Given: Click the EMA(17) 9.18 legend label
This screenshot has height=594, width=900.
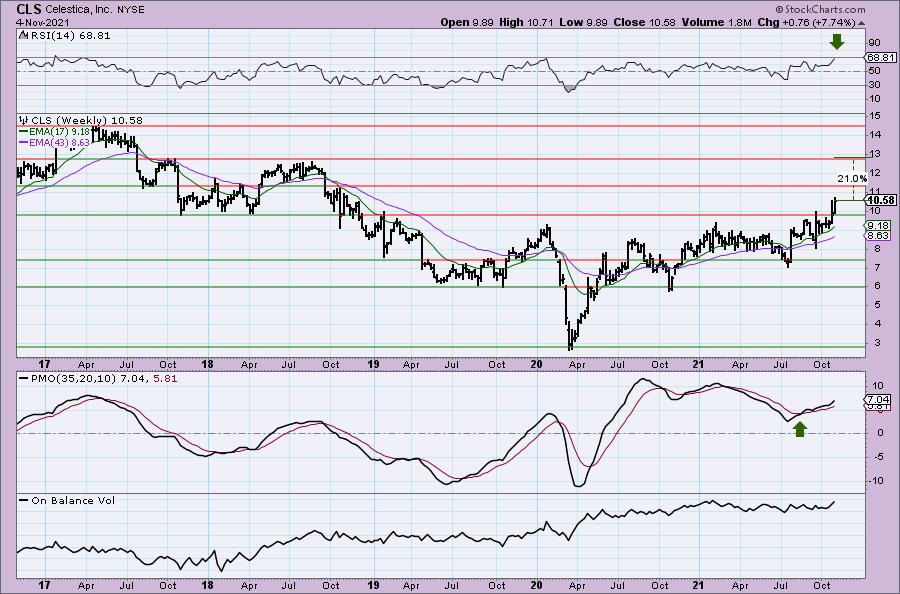Looking at the screenshot, I should point(59,131).
